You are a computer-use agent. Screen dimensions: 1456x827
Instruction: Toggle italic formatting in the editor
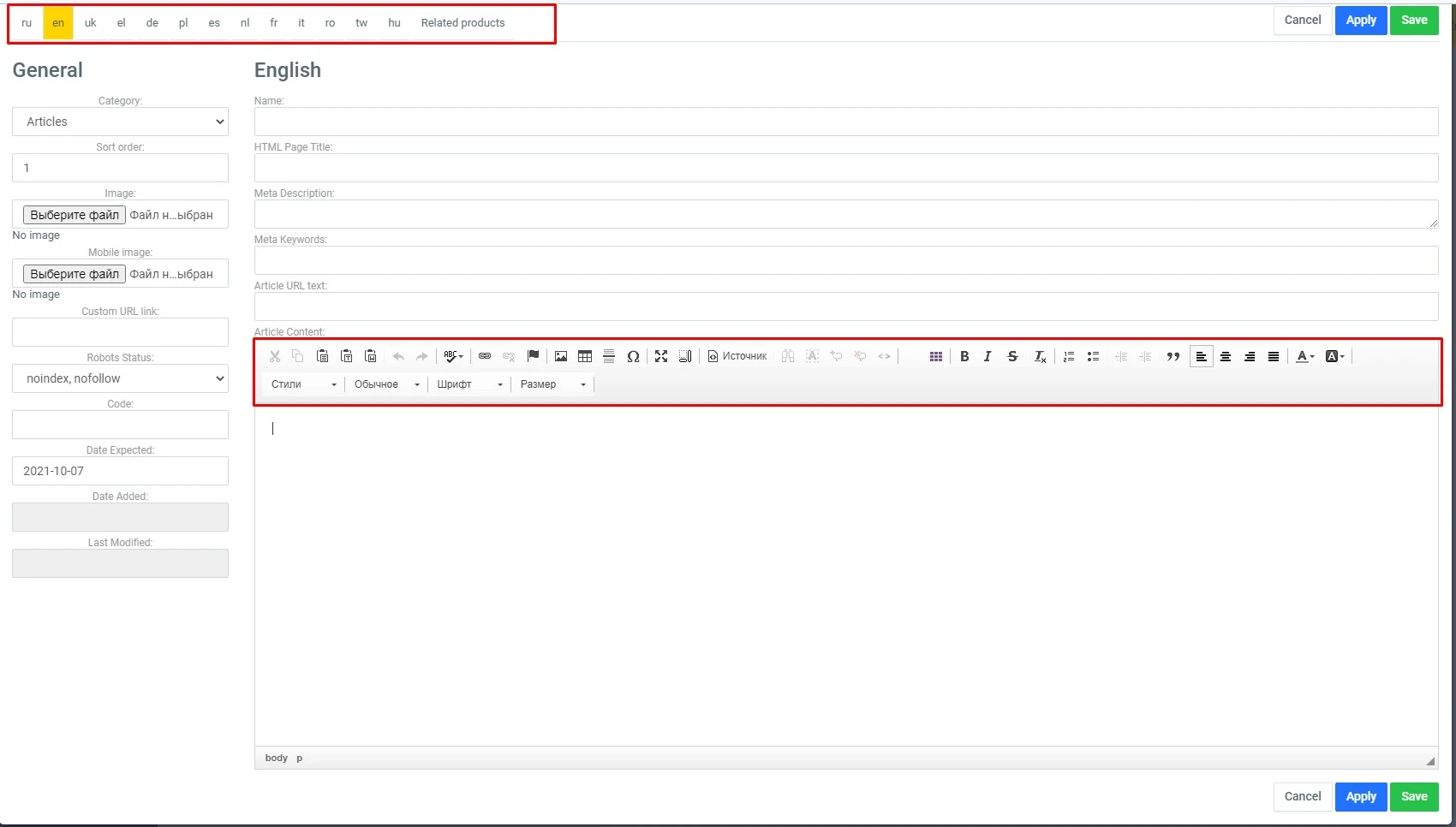point(987,356)
